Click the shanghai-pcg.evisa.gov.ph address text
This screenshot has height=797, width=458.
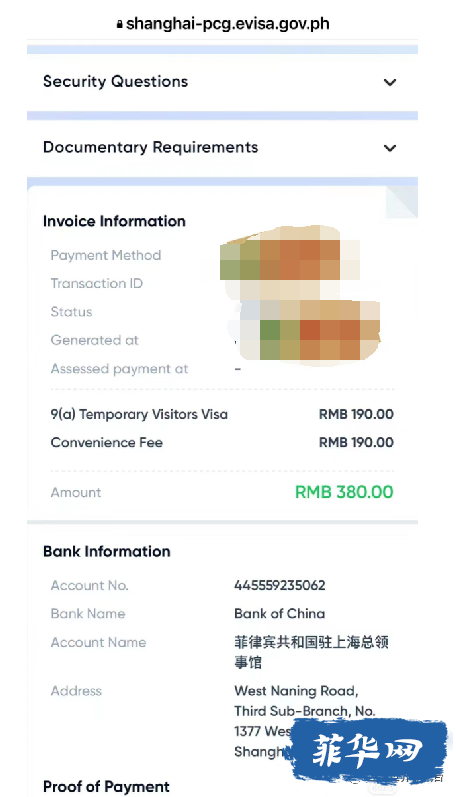click(x=228, y=23)
